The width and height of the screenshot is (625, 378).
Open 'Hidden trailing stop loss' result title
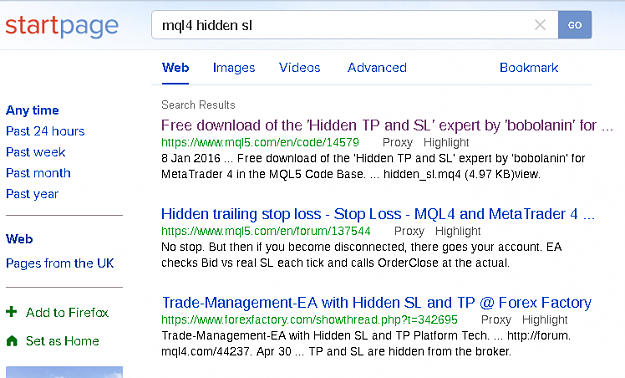(377, 214)
